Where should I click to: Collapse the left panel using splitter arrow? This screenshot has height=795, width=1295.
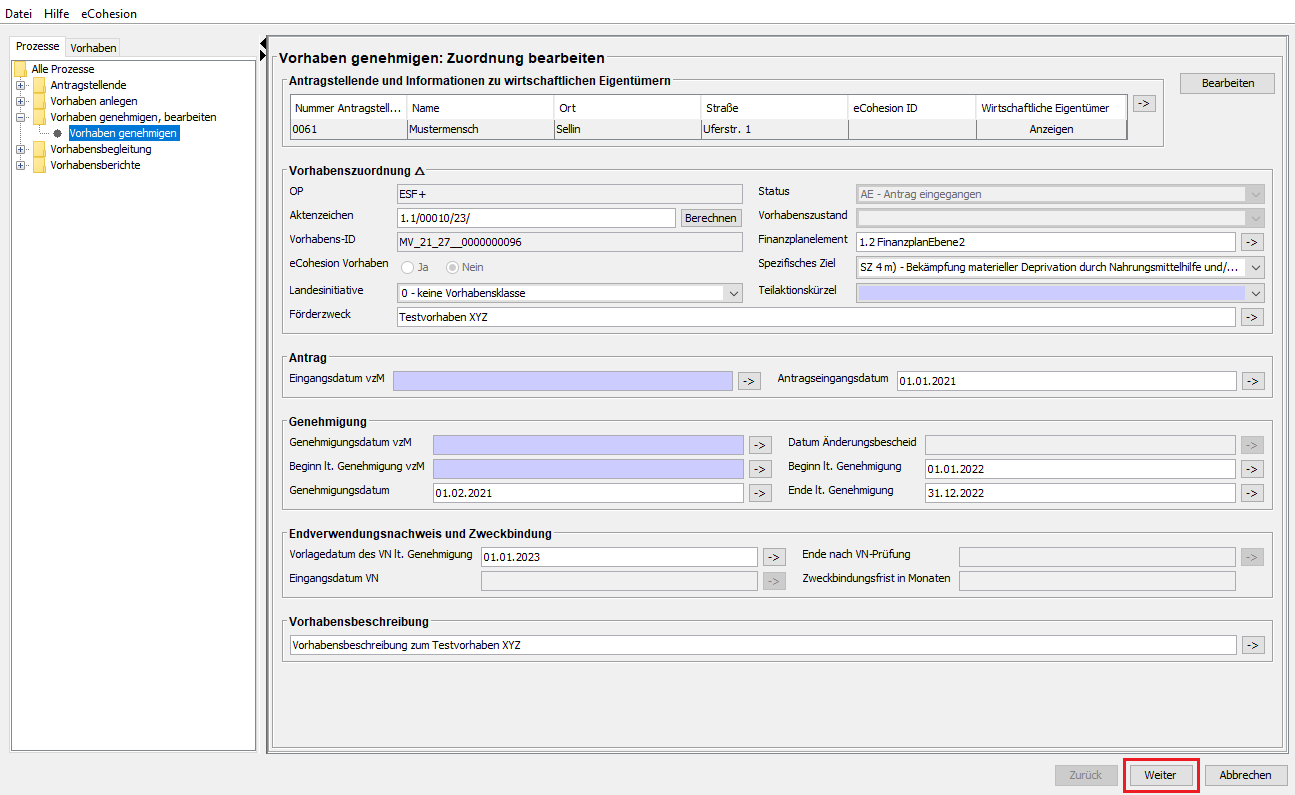263,42
